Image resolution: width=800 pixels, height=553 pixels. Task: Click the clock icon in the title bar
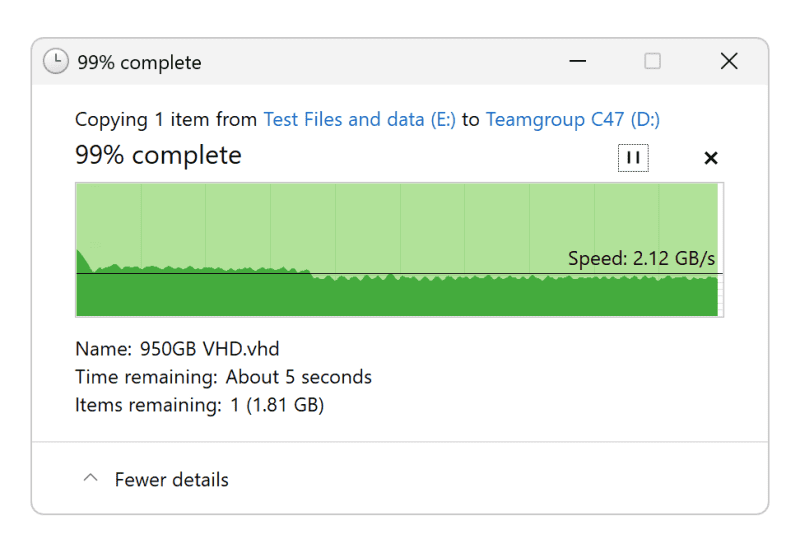coord(56,62)
